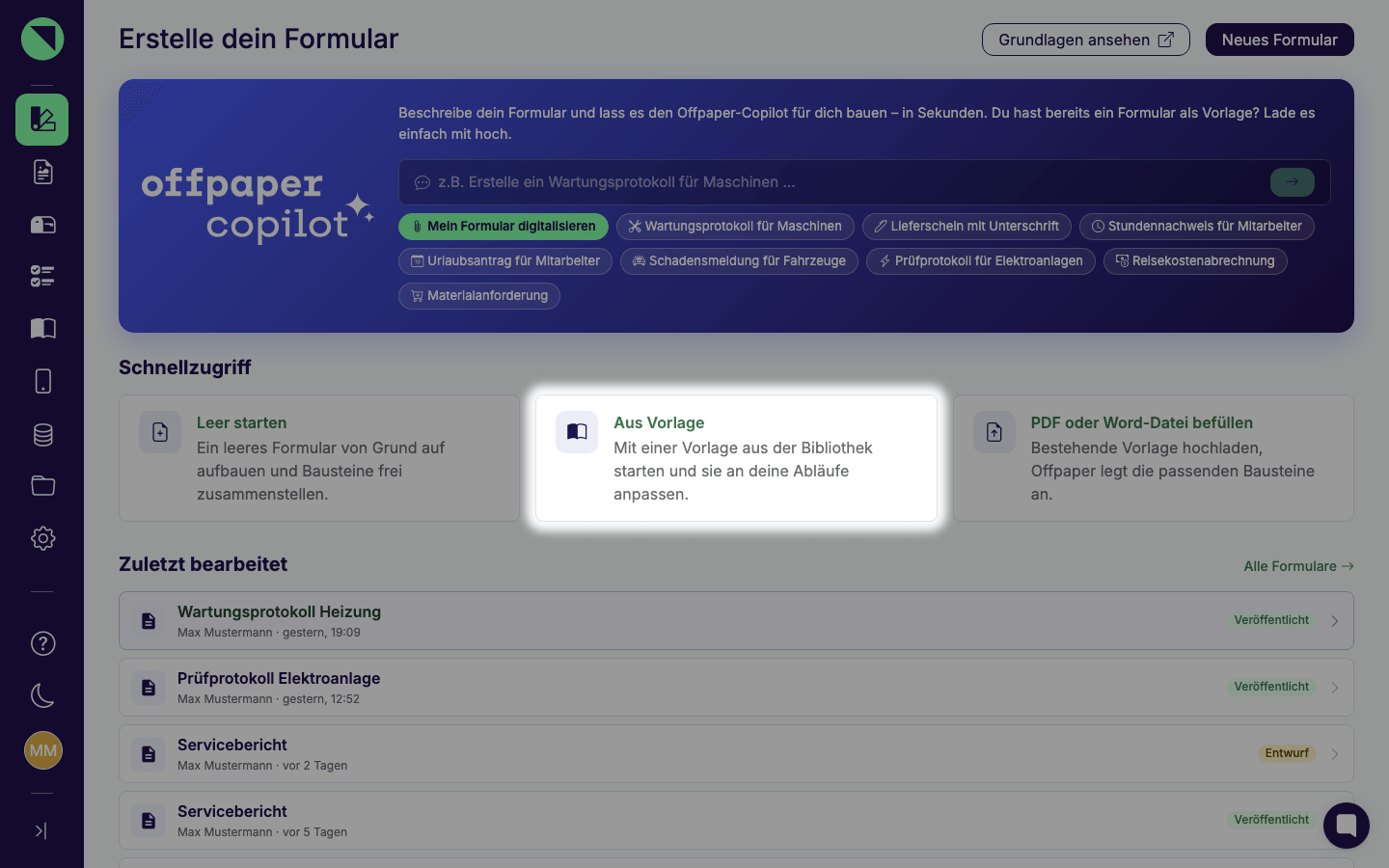Open the database sidebar icon

click(42, 434)
